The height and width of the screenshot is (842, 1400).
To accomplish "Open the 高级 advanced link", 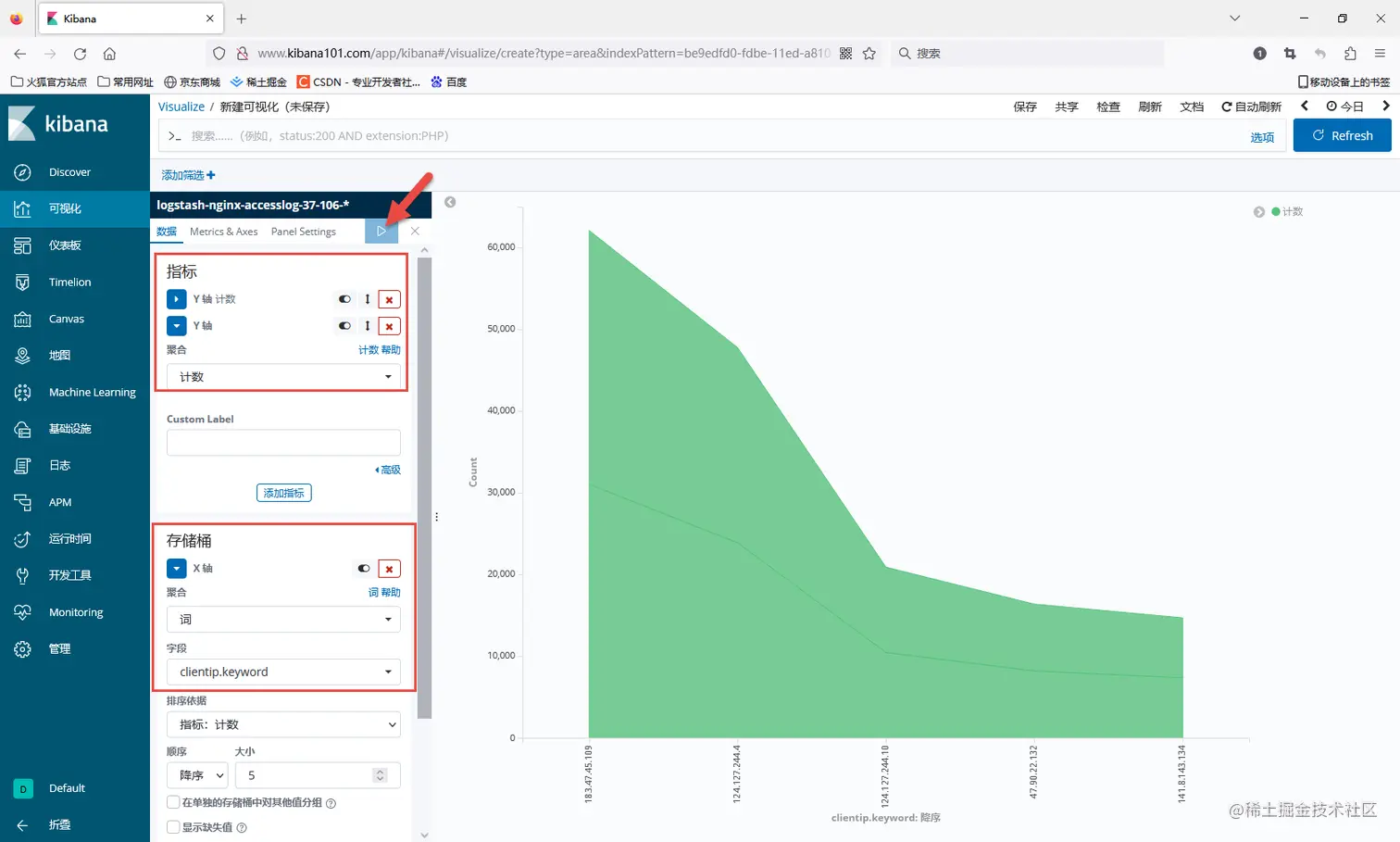I will [388, 470].
